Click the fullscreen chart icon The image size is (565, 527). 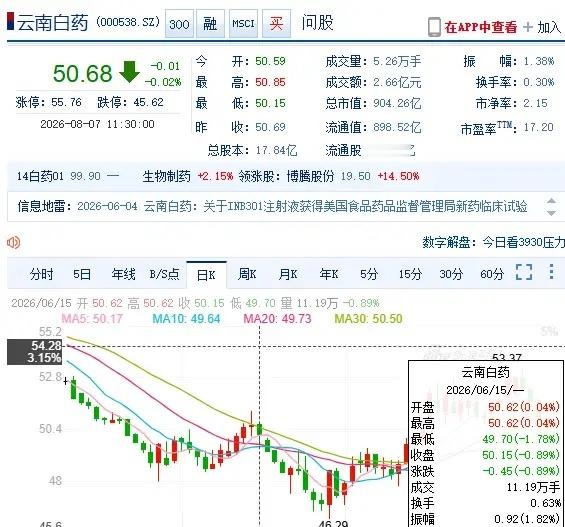pos(524,272)
